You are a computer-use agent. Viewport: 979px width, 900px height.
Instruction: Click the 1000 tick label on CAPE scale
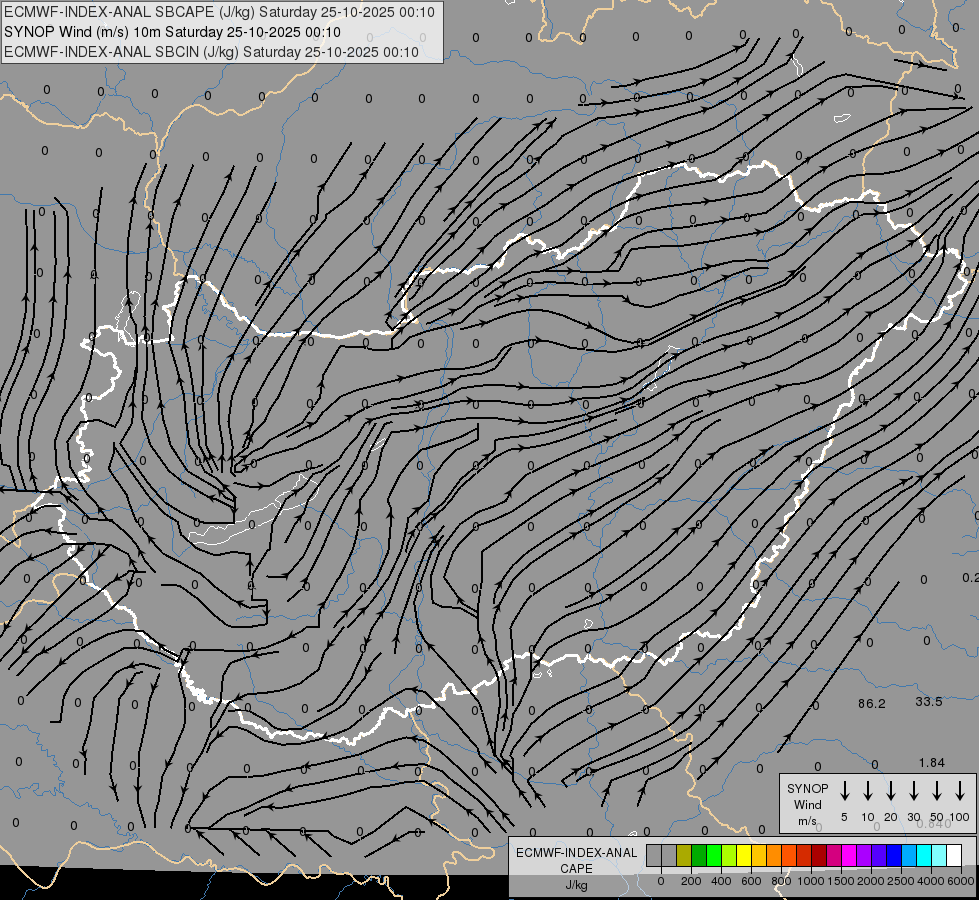pyautogui.click(x=811, y=881)
